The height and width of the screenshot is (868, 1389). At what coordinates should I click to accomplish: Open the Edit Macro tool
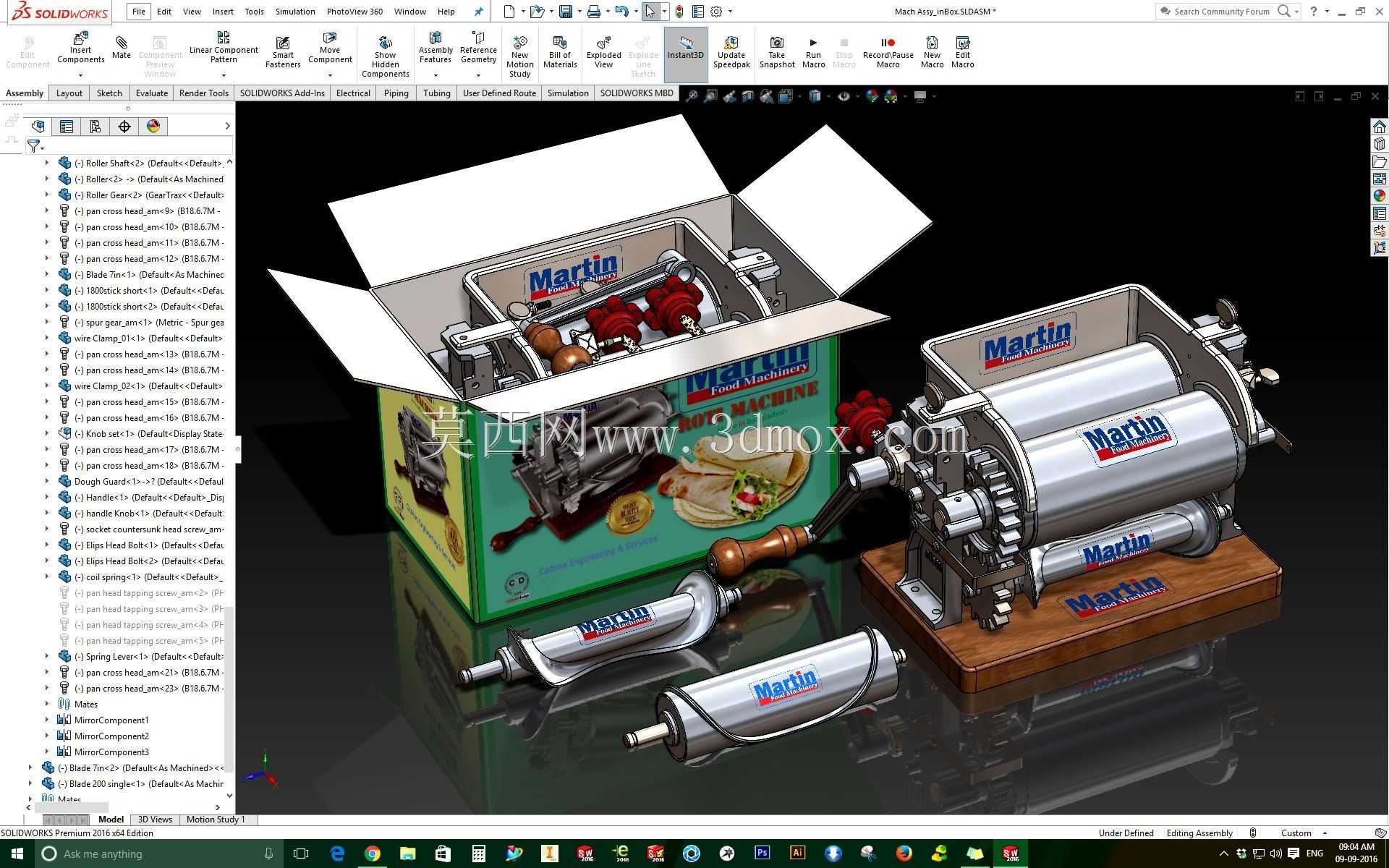point(962,52)
